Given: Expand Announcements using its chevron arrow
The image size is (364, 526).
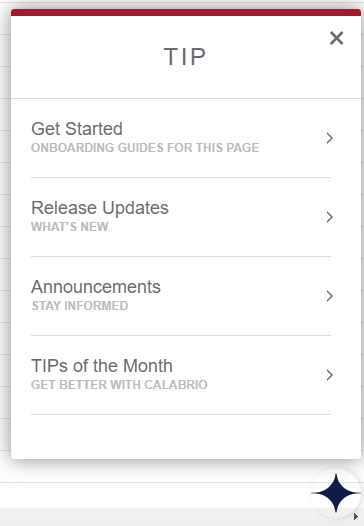Looking at the screenshot, I should click(x=329, y=296).
